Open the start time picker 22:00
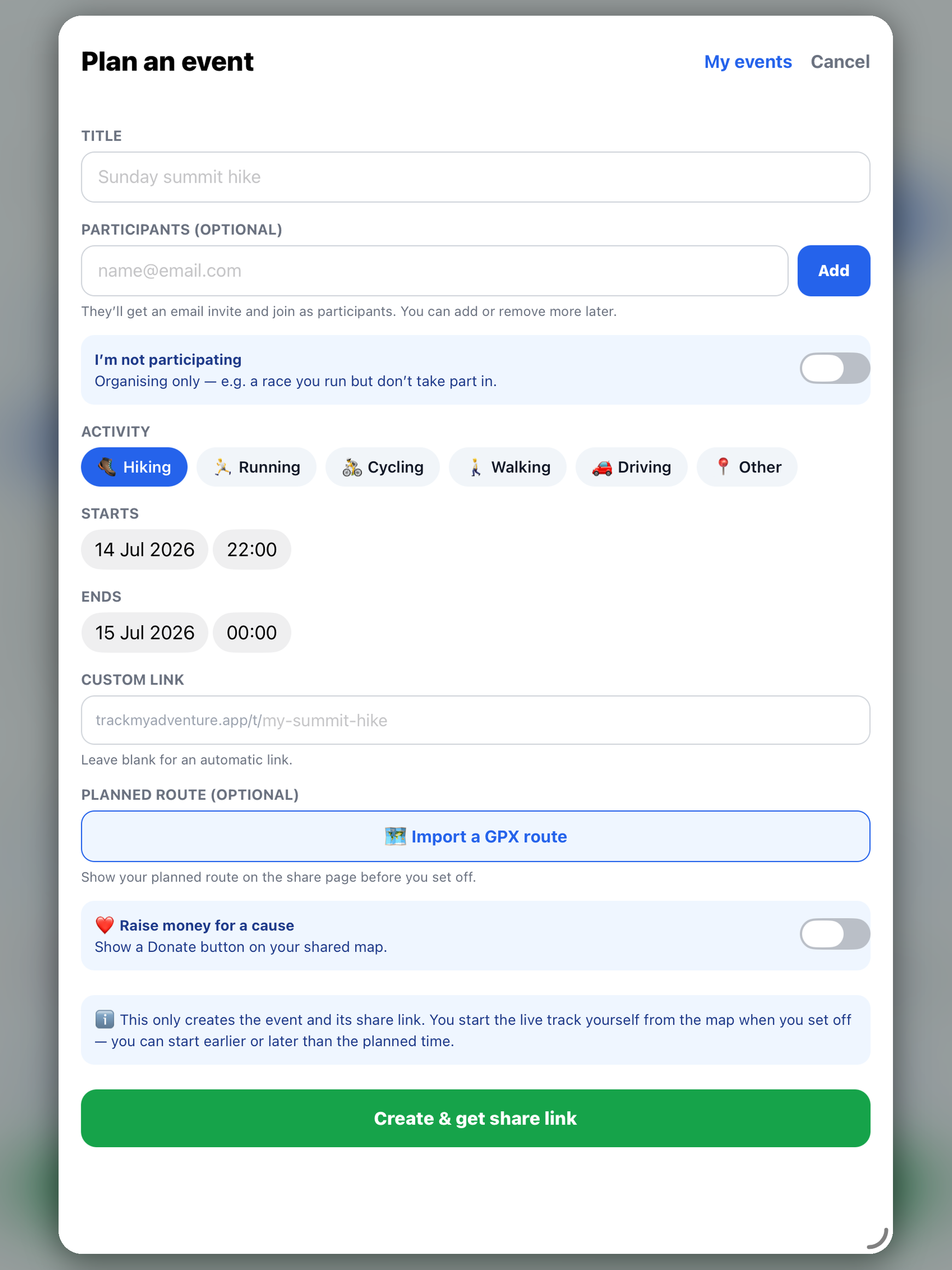Viewport: 952px width, 1270px height. tap(251, 550)
